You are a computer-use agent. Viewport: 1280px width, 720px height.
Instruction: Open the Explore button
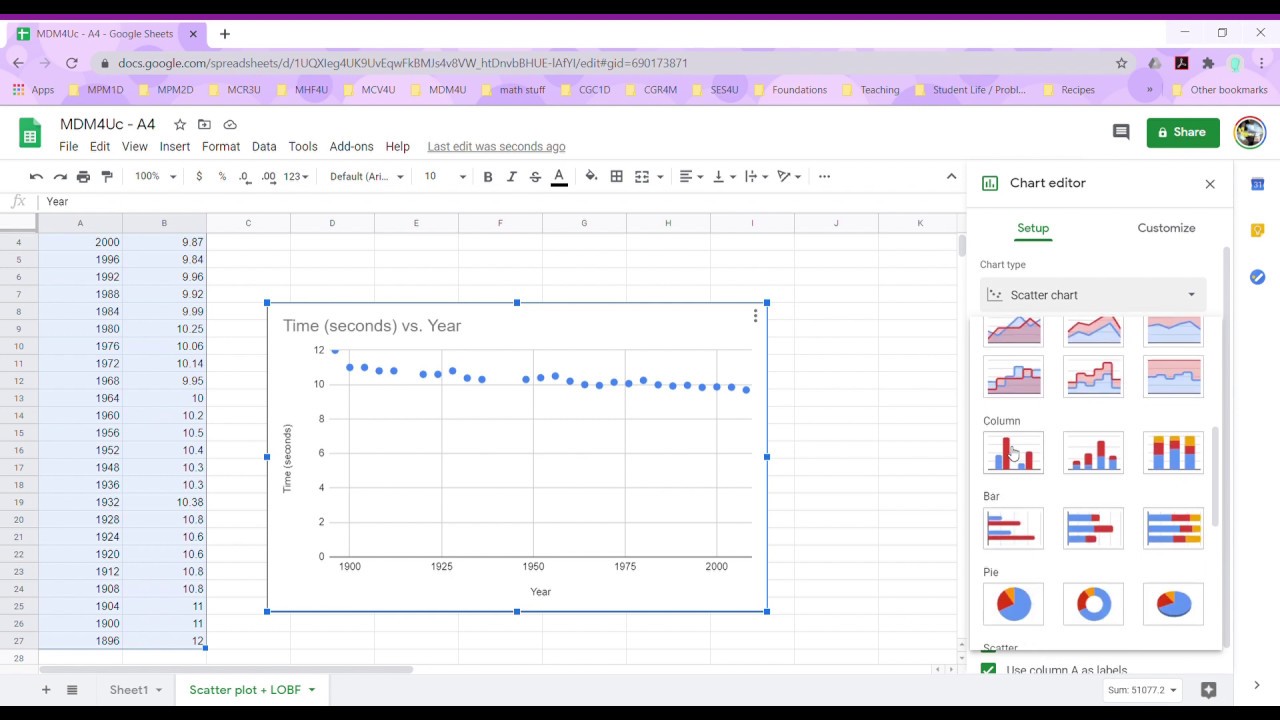[1208, 690]
